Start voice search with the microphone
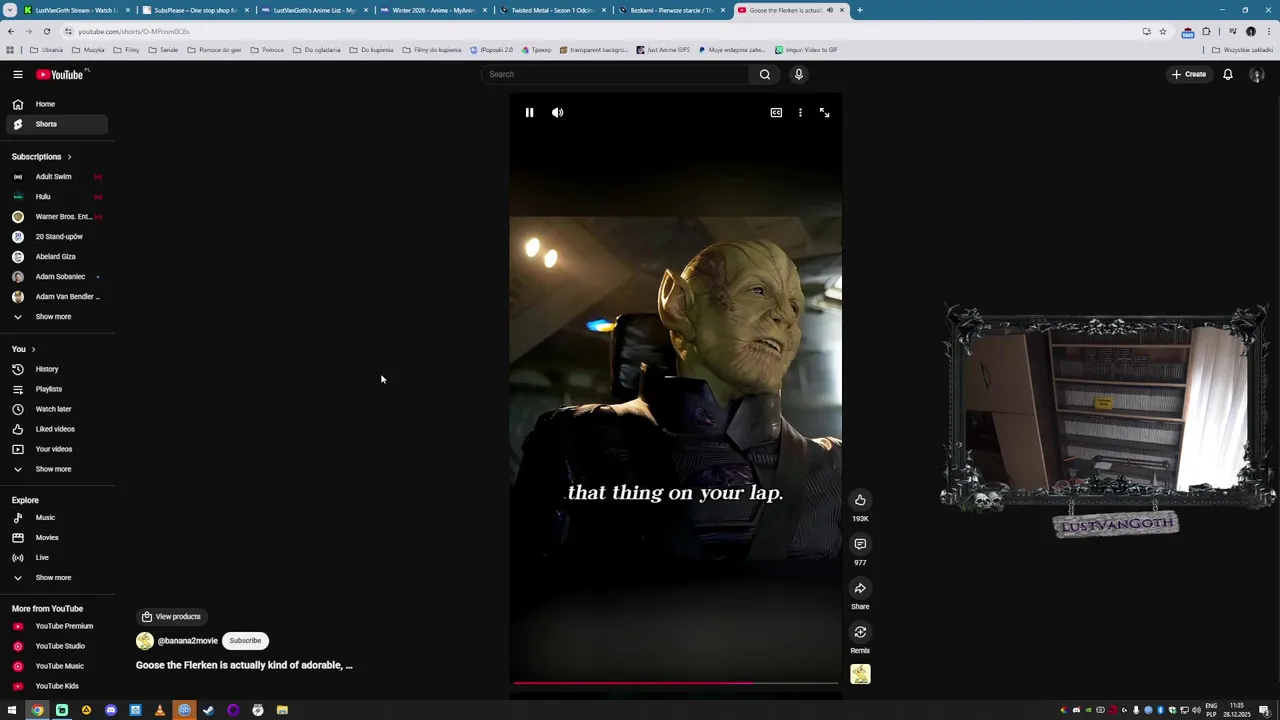The width and height of the screenshot is (1280, 720). pyautogui.click(x=799, y=74)
